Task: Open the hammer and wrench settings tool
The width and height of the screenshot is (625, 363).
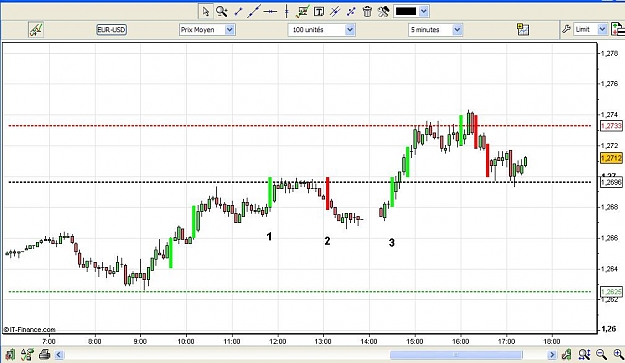Action: pos(383,12)
